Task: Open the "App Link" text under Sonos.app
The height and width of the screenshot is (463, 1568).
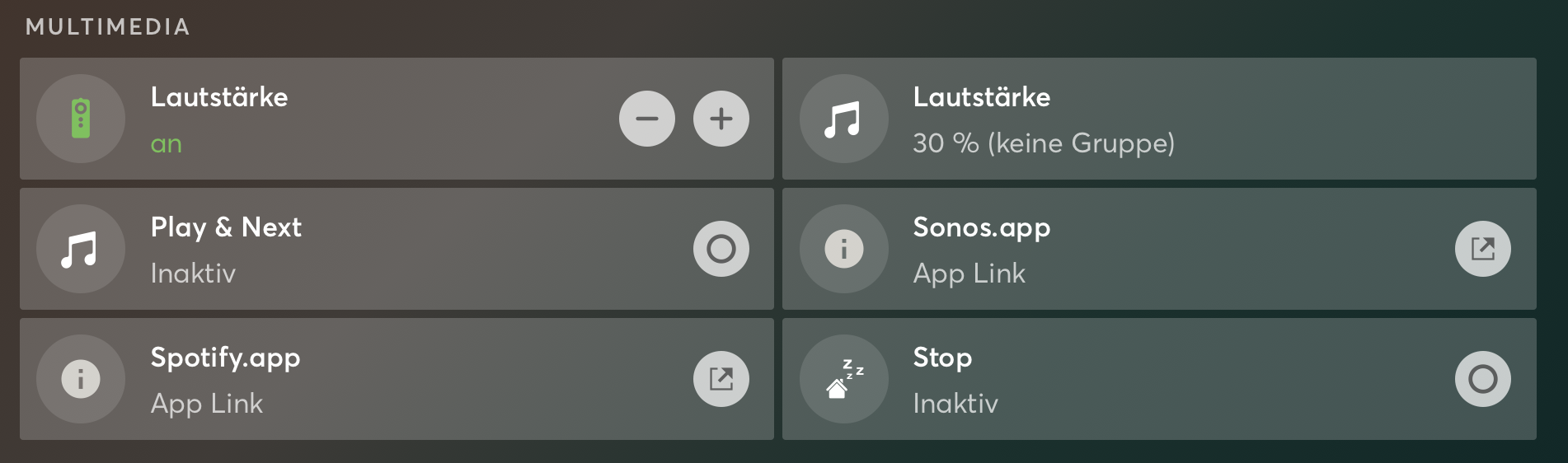Action: click(x=969, y=274)
